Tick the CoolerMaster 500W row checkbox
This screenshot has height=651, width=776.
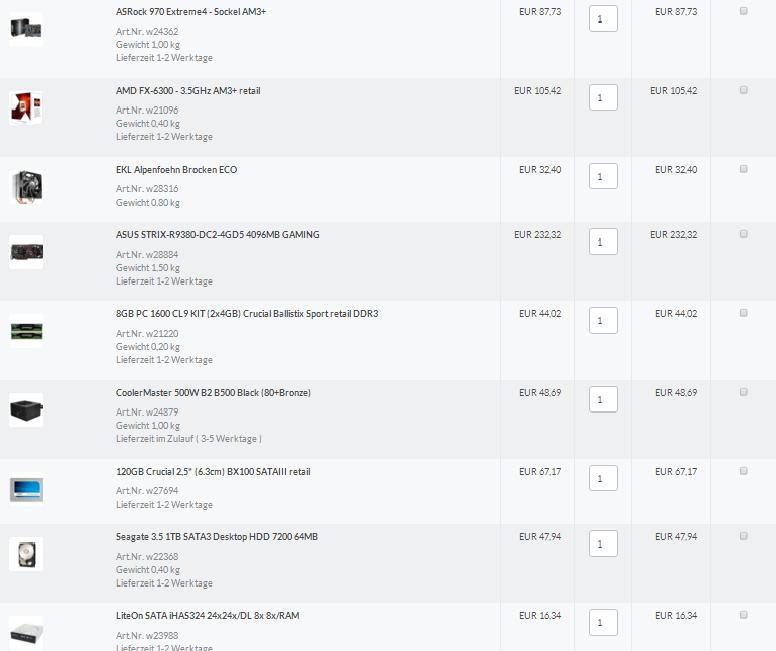pyautogui.click(x=743, y=392)
